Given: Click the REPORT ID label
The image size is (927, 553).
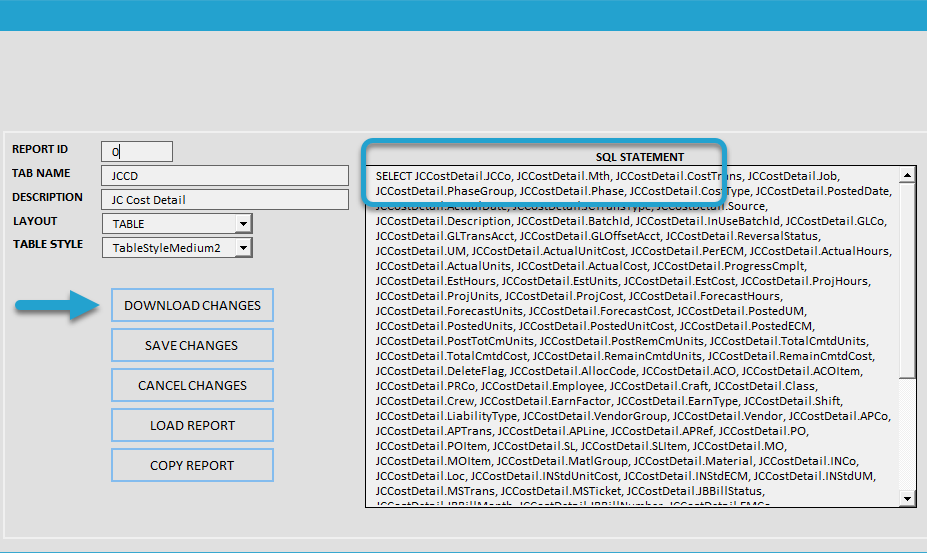Looking at the screenshot, I should tap(40, 149).
